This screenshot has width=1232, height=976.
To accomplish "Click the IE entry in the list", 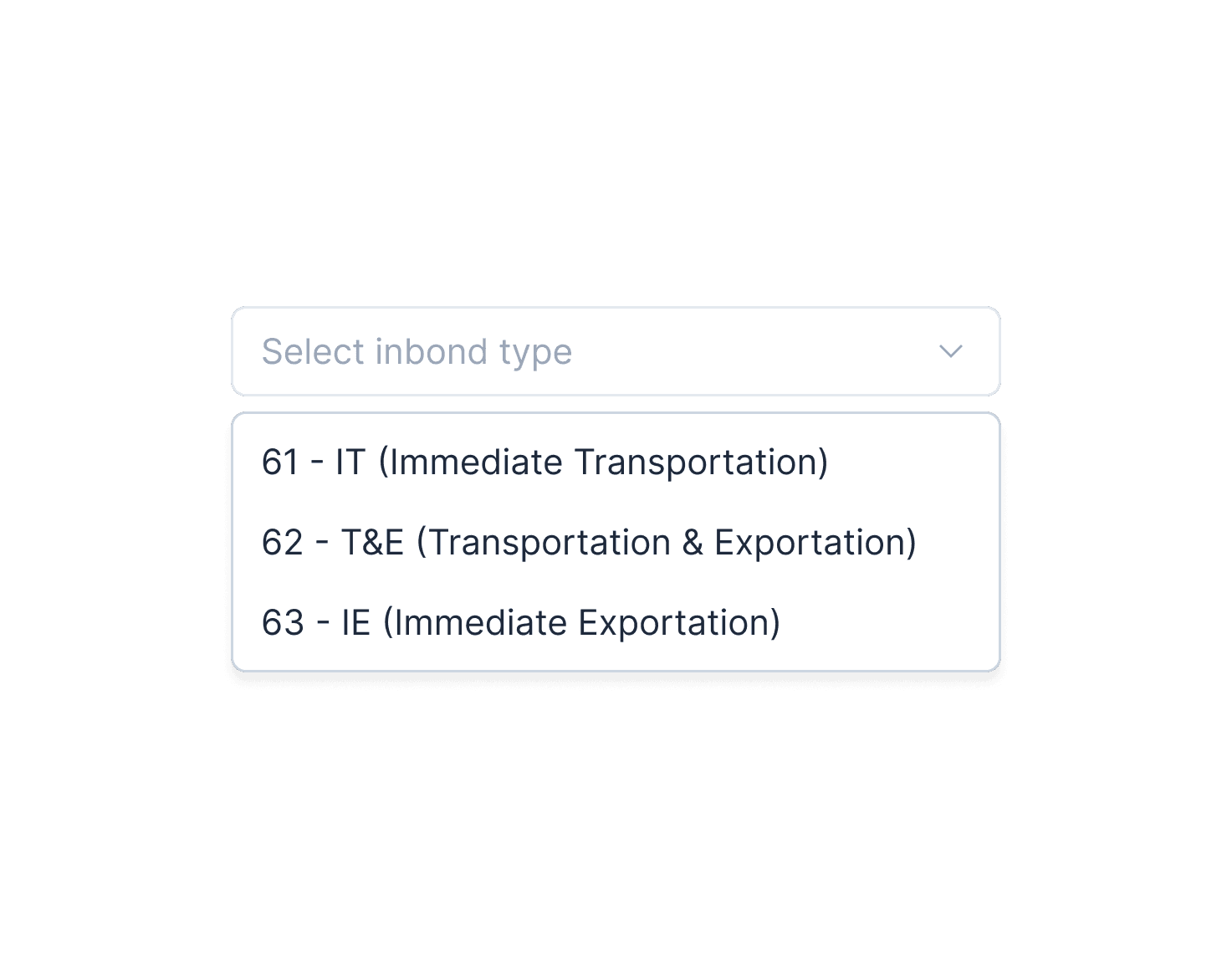I will pos(520,623).
